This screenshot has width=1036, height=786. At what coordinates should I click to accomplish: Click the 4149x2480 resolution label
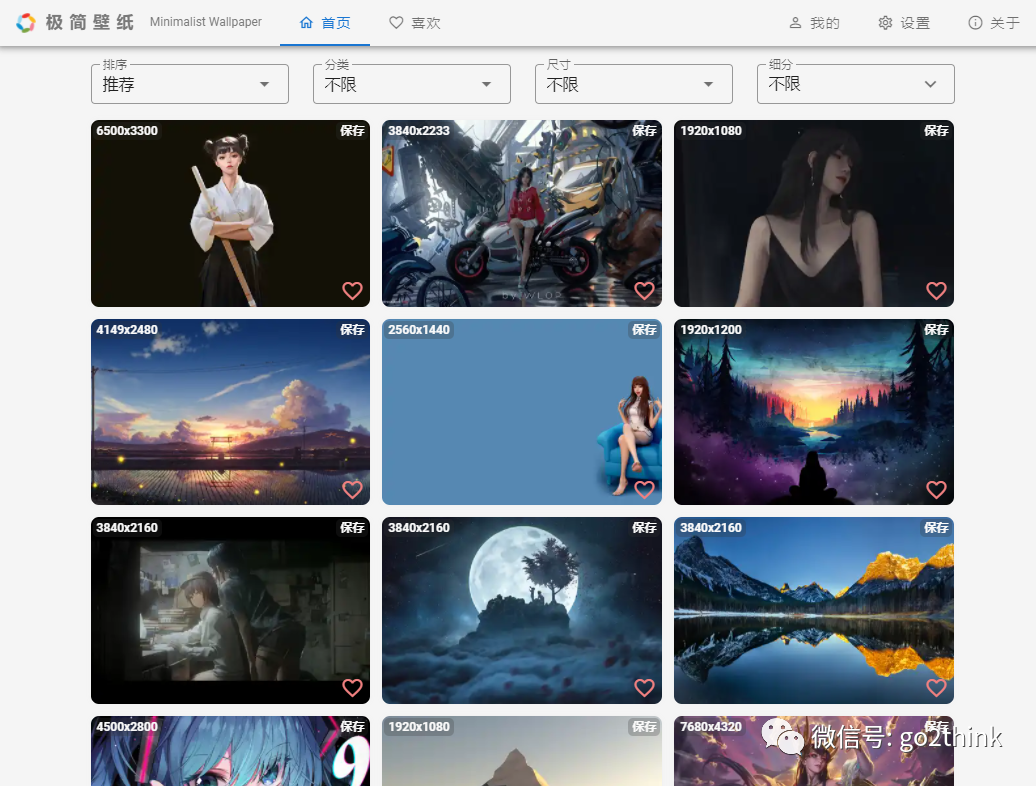[x=127, y=330]
